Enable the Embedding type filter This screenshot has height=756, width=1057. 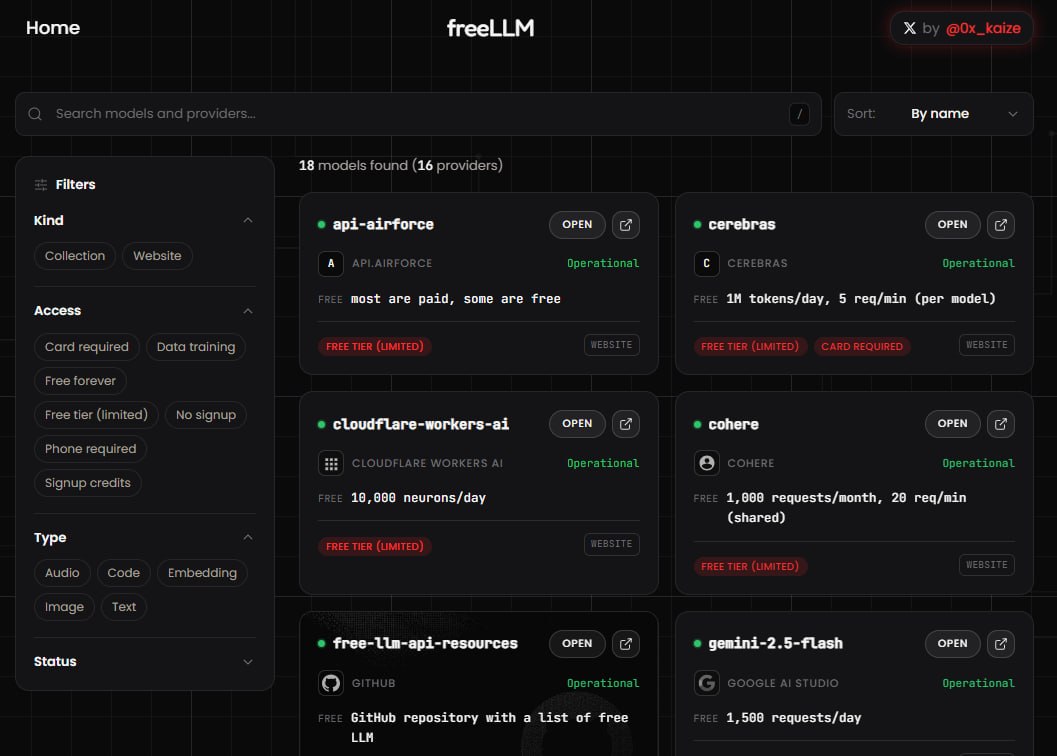202,573
